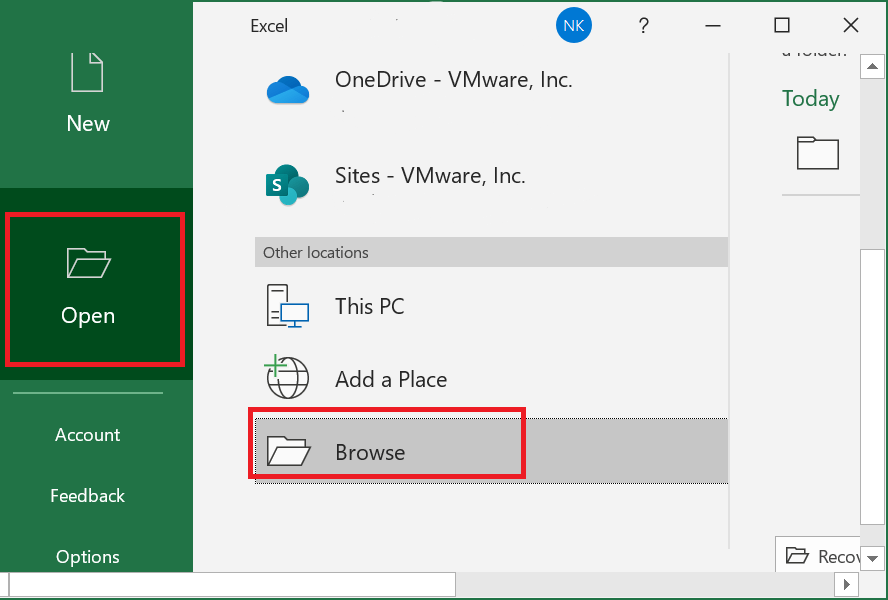888x600 pixels.
Task: Maximize the Excel window
Action: (x=782, y=25)
